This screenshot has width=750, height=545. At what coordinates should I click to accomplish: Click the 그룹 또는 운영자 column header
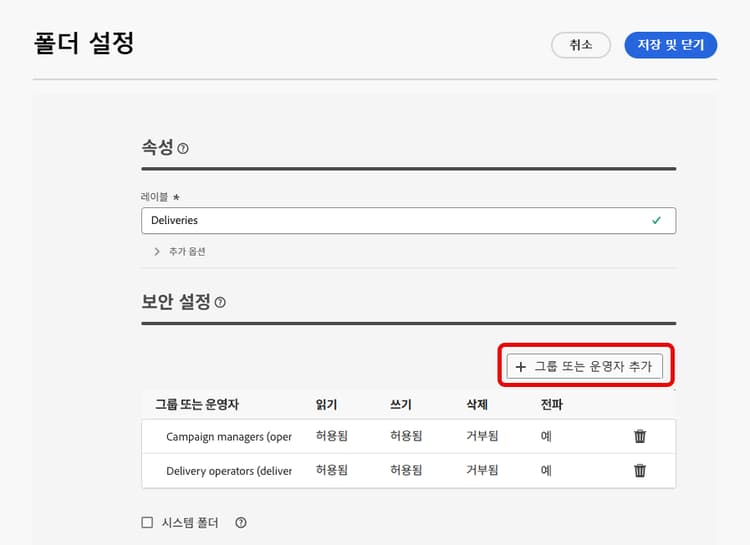point(197,405)
